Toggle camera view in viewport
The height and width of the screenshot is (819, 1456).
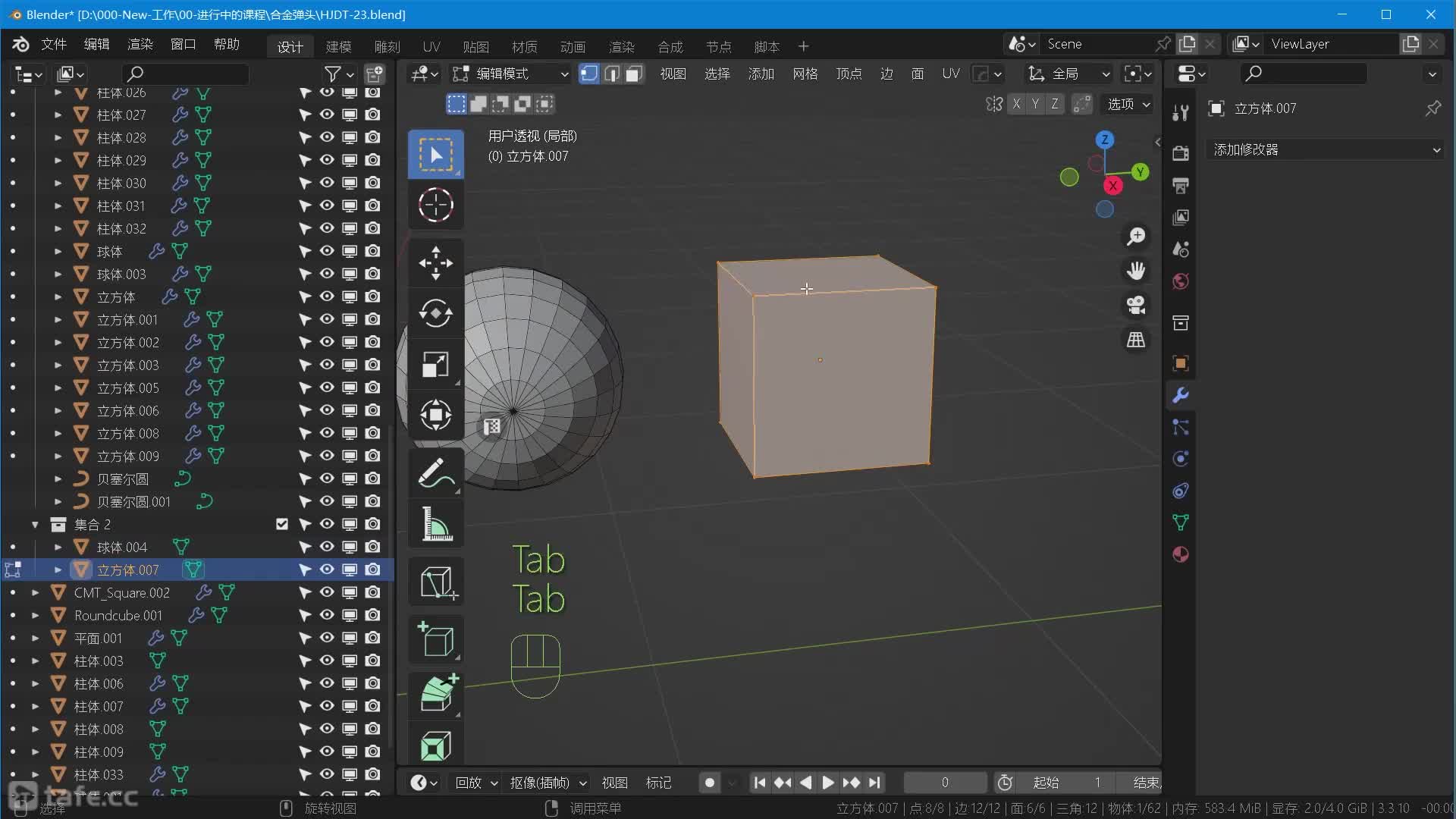pyautogui.click(x=1135, y=305)
